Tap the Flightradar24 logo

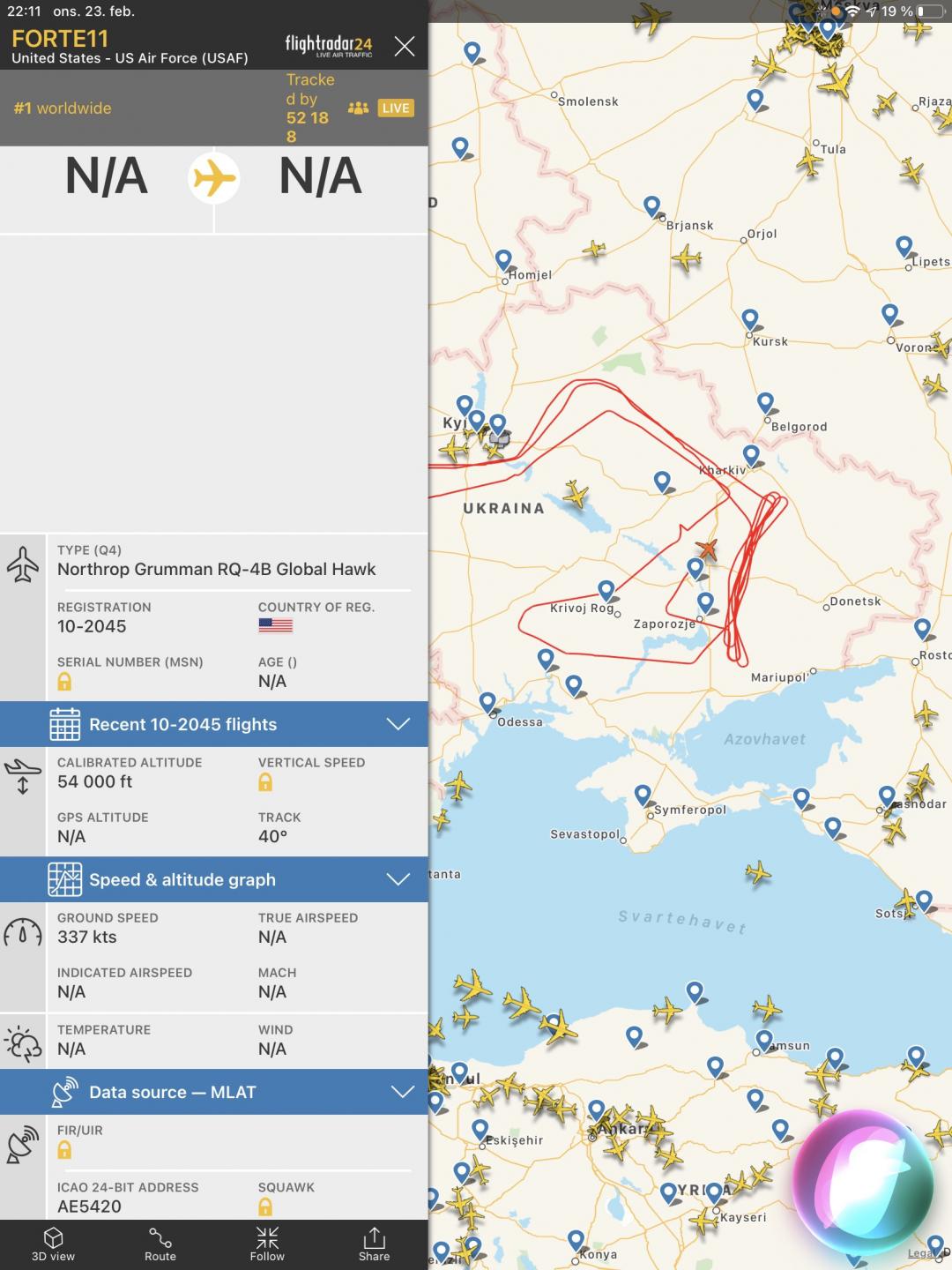coord(329,45)
